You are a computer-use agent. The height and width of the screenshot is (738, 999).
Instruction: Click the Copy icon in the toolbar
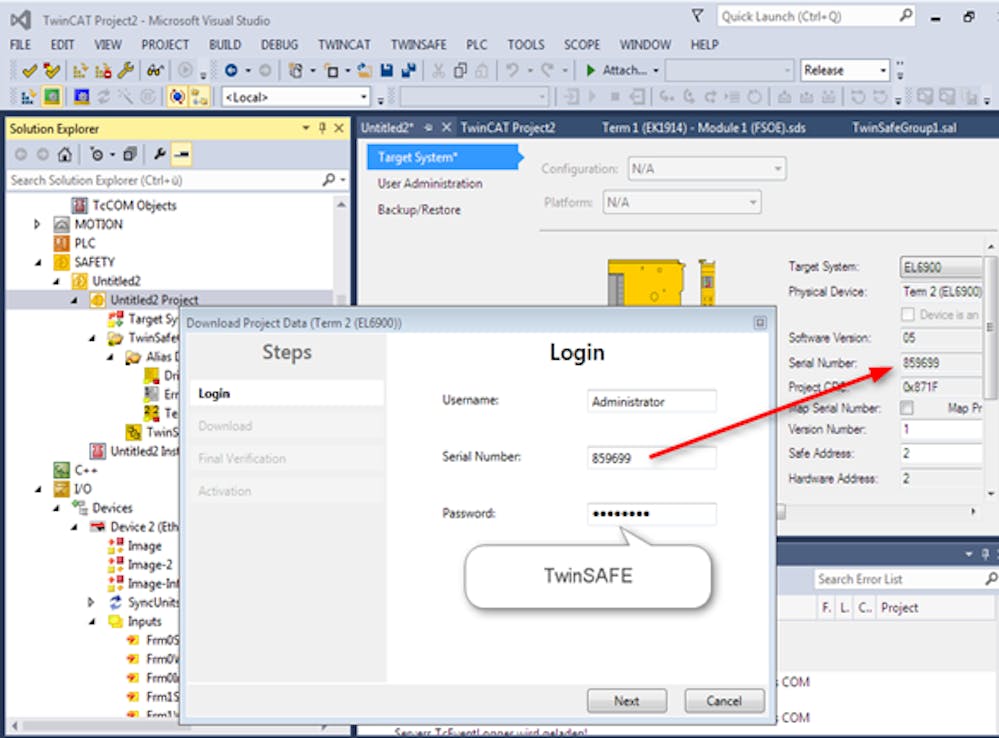click(x=460, y=70)
